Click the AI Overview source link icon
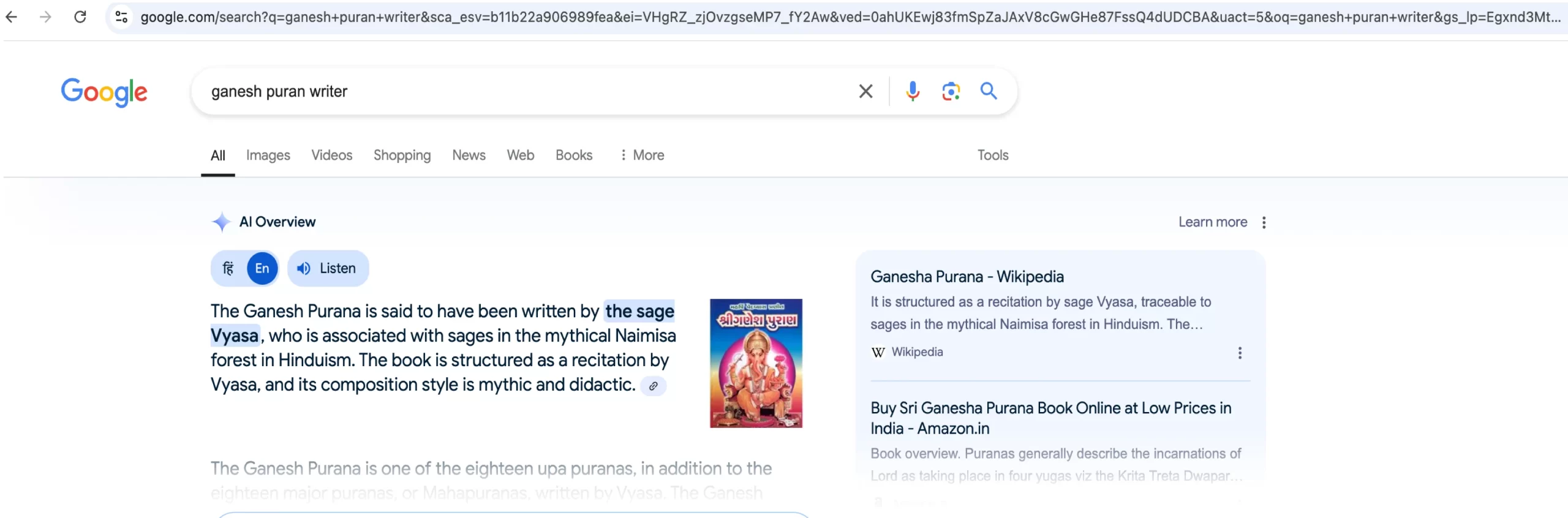 click(654, 386)
